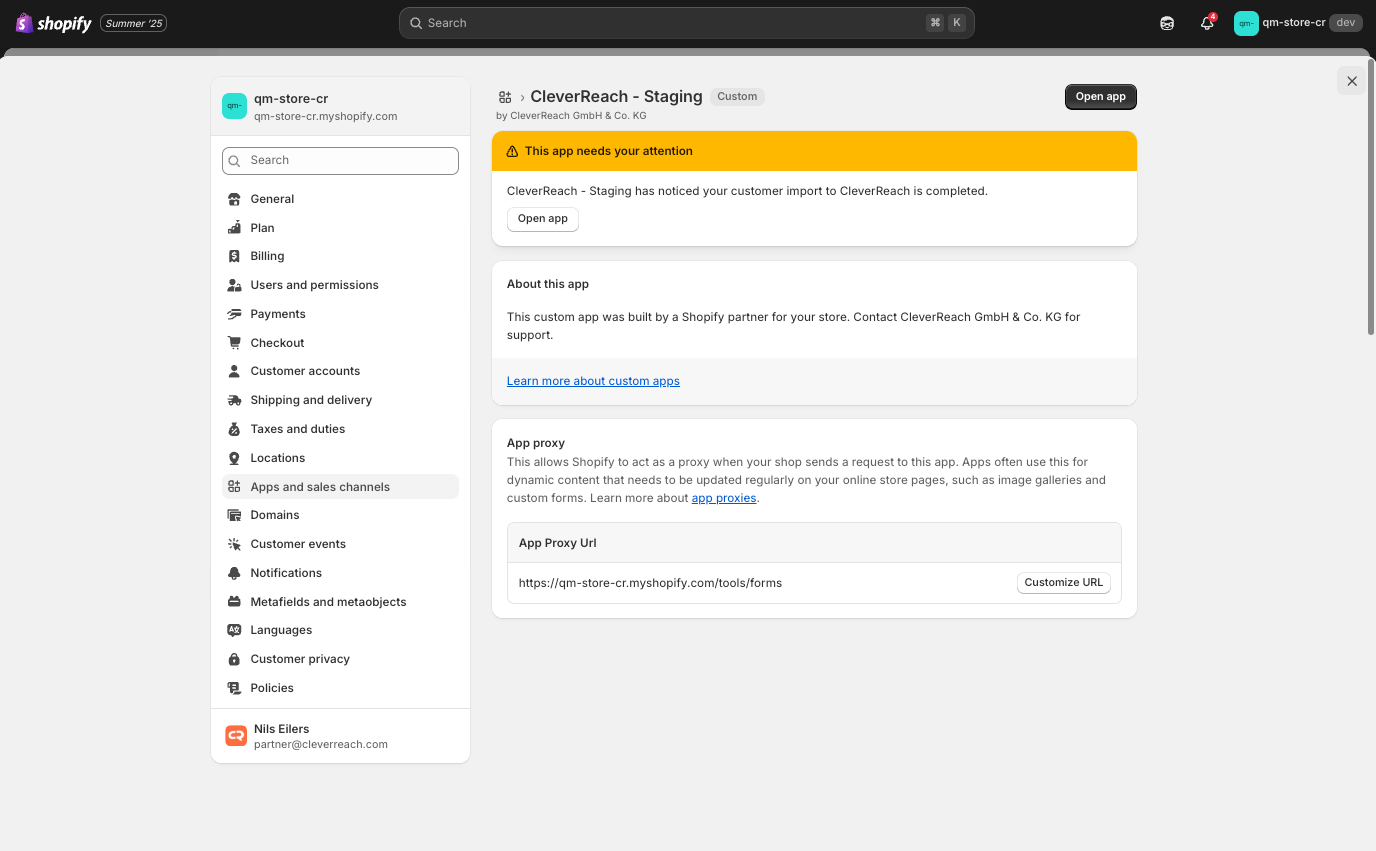Click the Shipping and delivery truck icon
This screenshot has width=1376, height=851.
[234, 400]
